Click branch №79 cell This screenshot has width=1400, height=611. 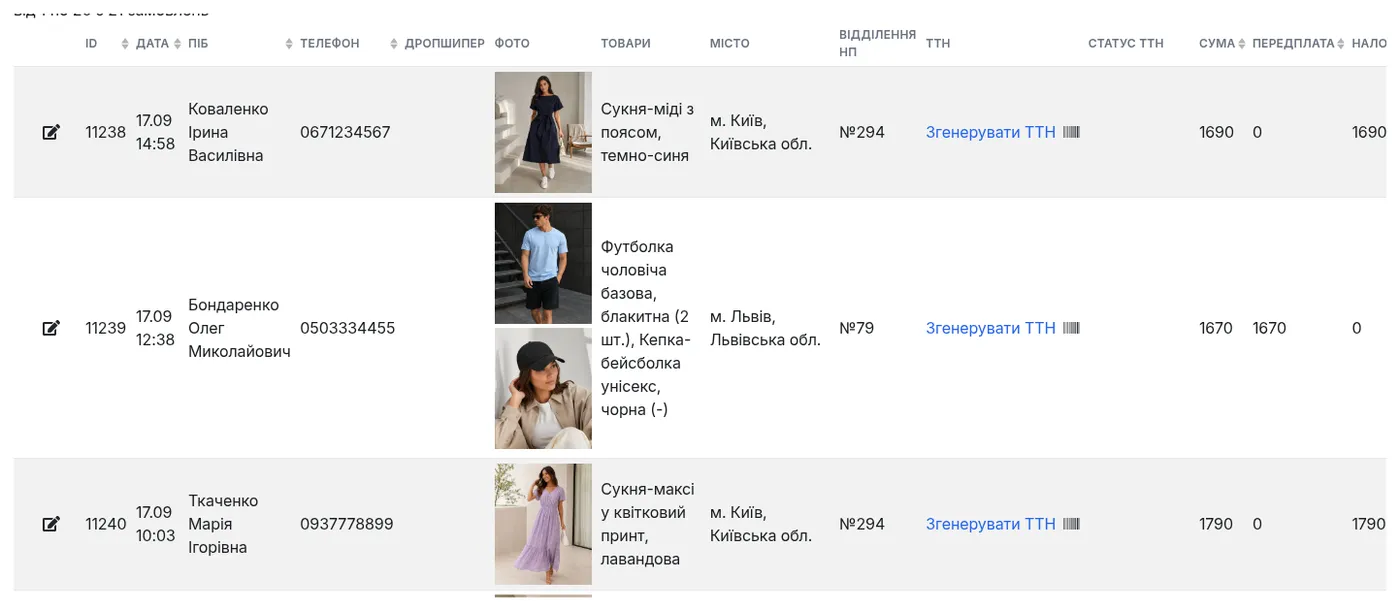tap(857, 328)
